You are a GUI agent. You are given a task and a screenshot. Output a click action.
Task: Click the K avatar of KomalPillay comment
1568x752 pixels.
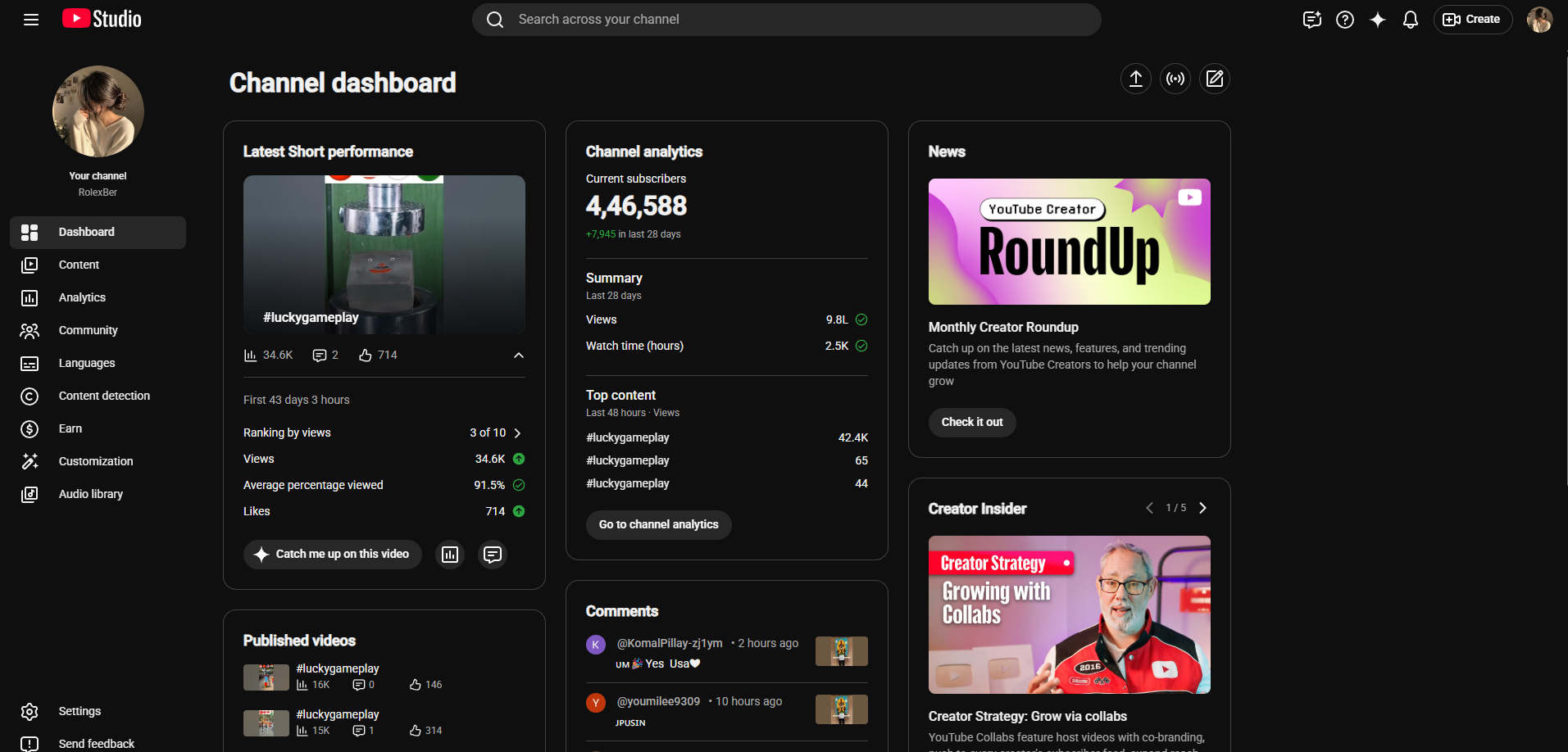tap(596, 645)
